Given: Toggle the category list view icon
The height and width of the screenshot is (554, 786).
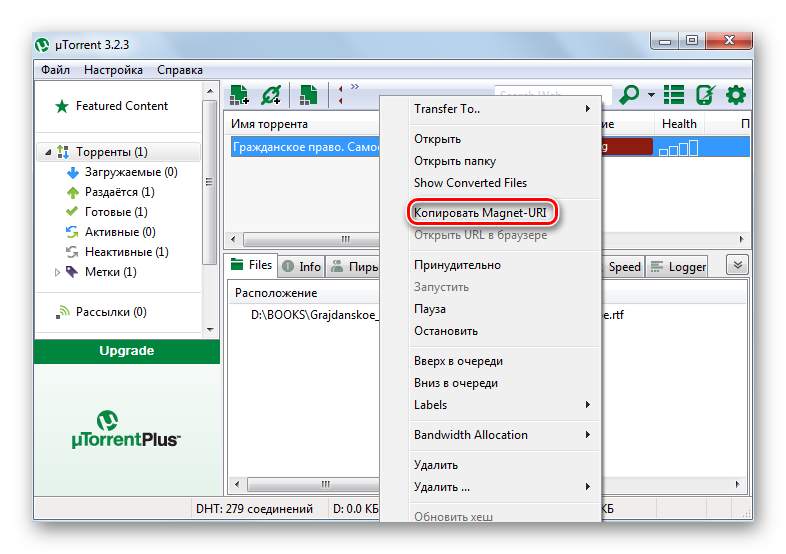Looking at the screenshot, I should tap(674, 95).
